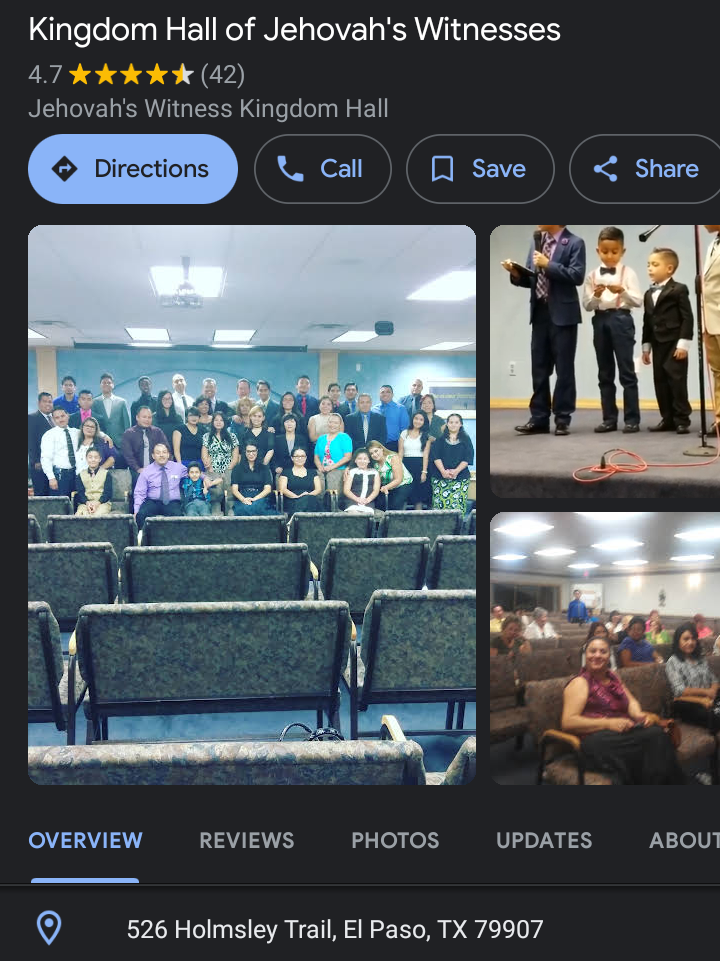Click the star rating icons
This screenshot has width=720, height=961.
pos(131,75)
